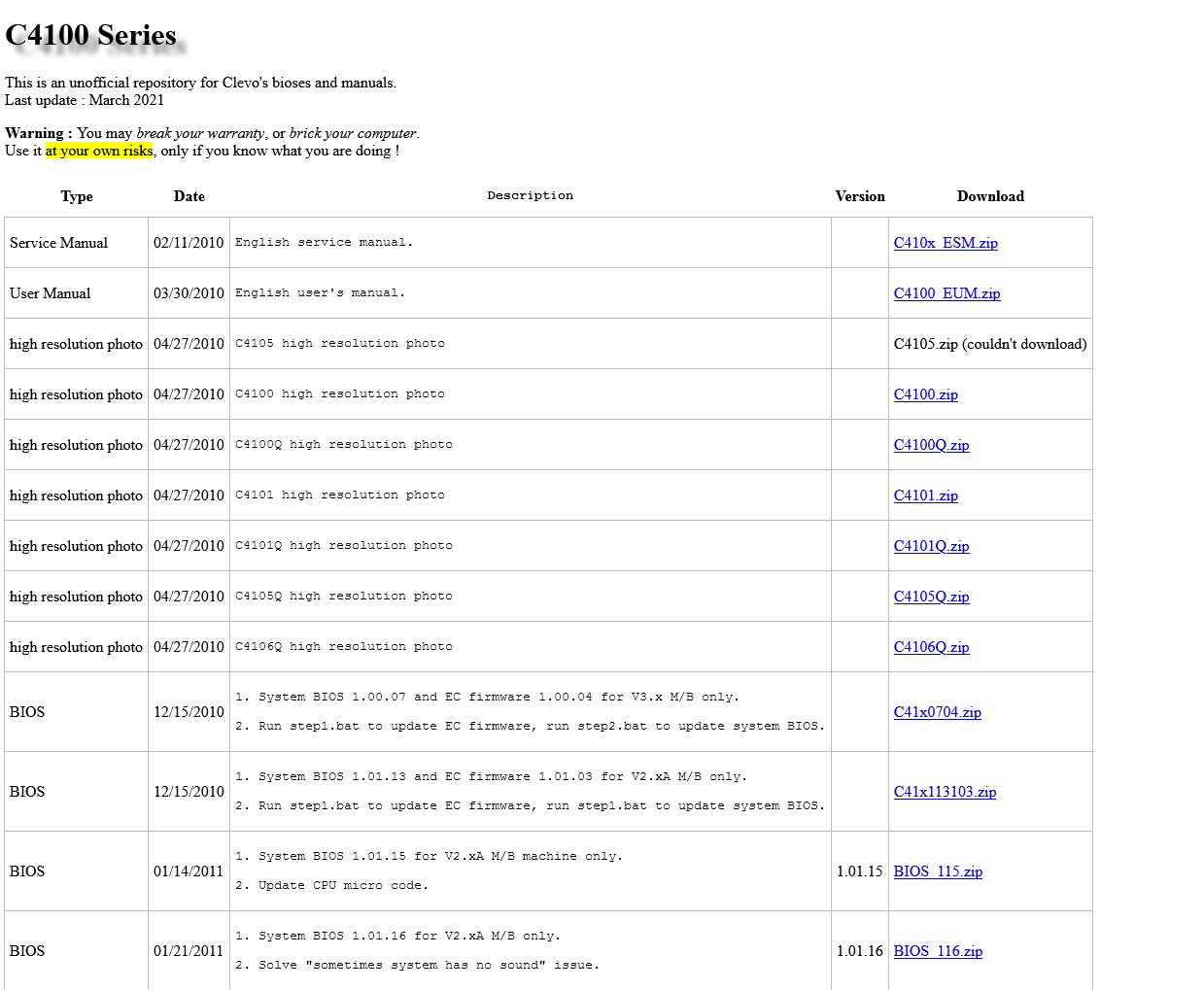Open the C4100_EUM.zip user manual link
The image size is (1204, 990).
pyautogui.click(x=946, y=293)
